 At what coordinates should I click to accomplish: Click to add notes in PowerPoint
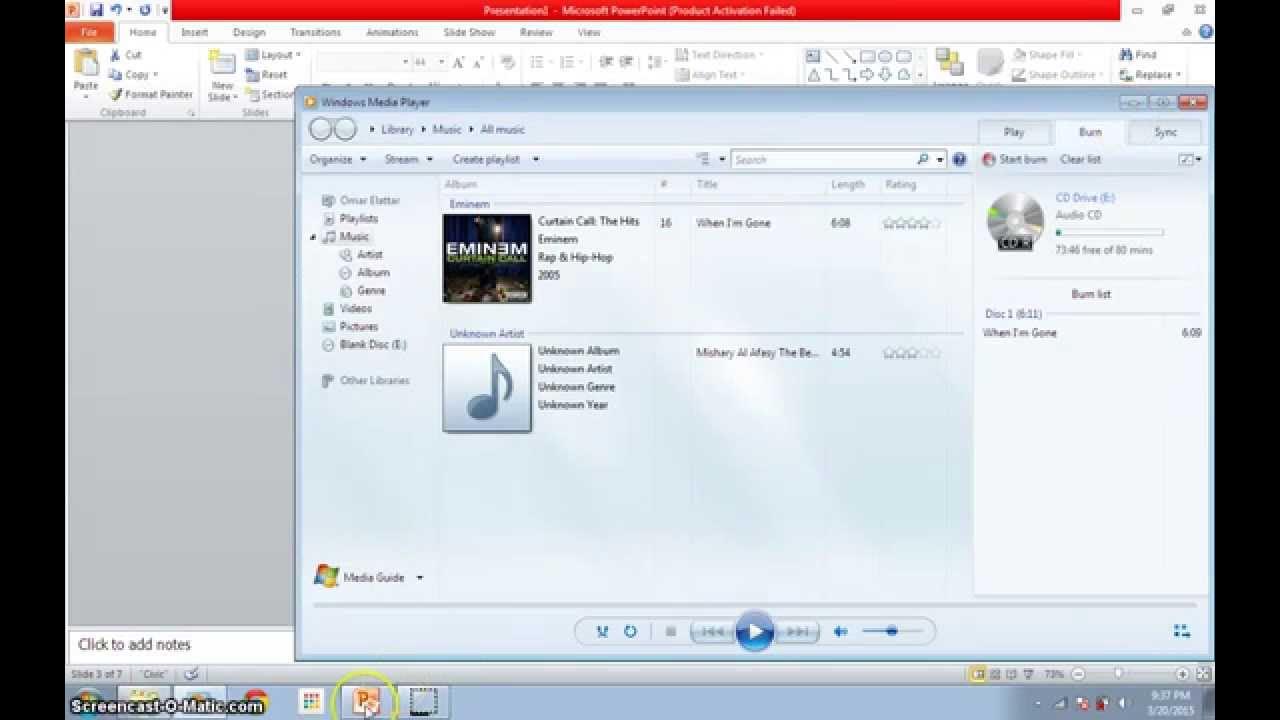coord(134,645)
